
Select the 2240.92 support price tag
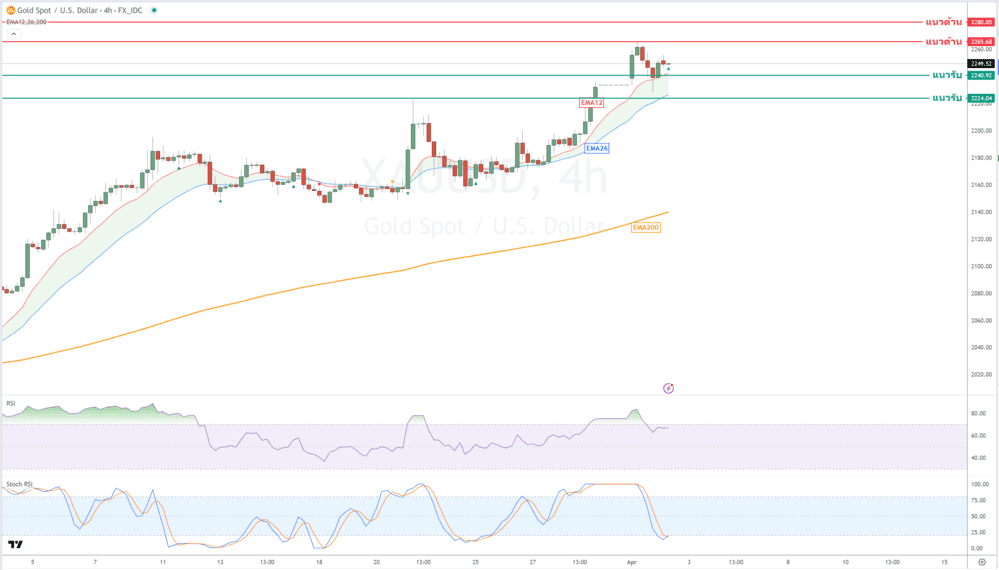[980, 75]
